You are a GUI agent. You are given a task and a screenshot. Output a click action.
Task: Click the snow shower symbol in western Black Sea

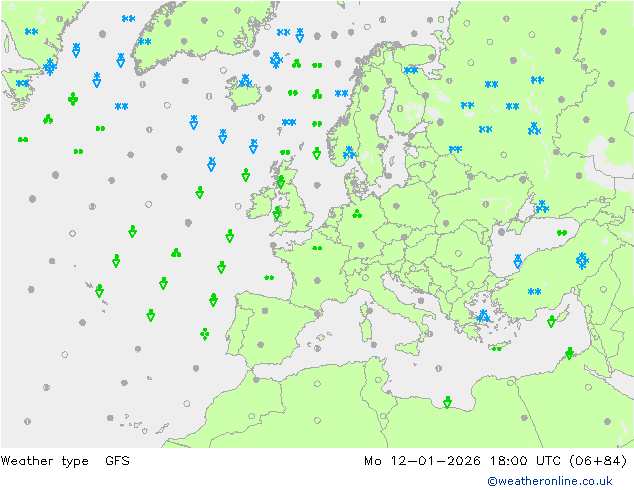click(518, 261)
